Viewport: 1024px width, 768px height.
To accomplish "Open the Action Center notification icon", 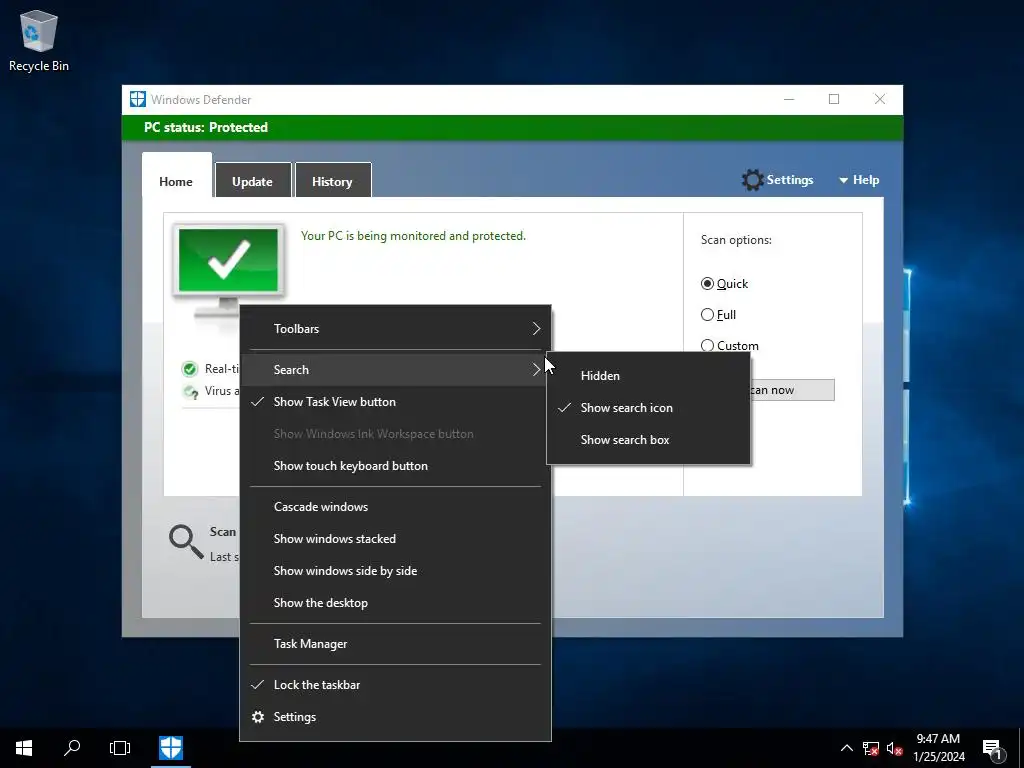I will [993, 748].
